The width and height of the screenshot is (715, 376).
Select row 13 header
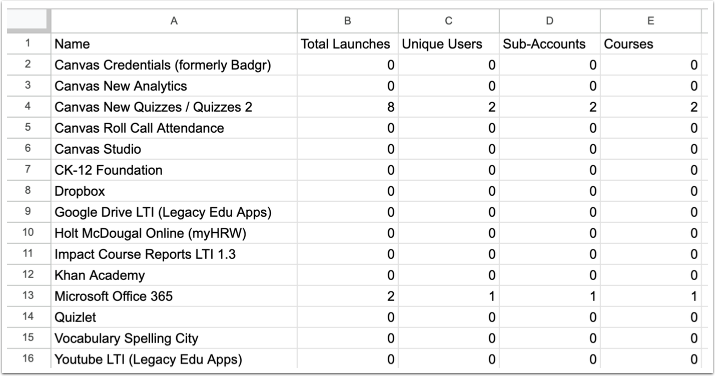pos(28,296)
